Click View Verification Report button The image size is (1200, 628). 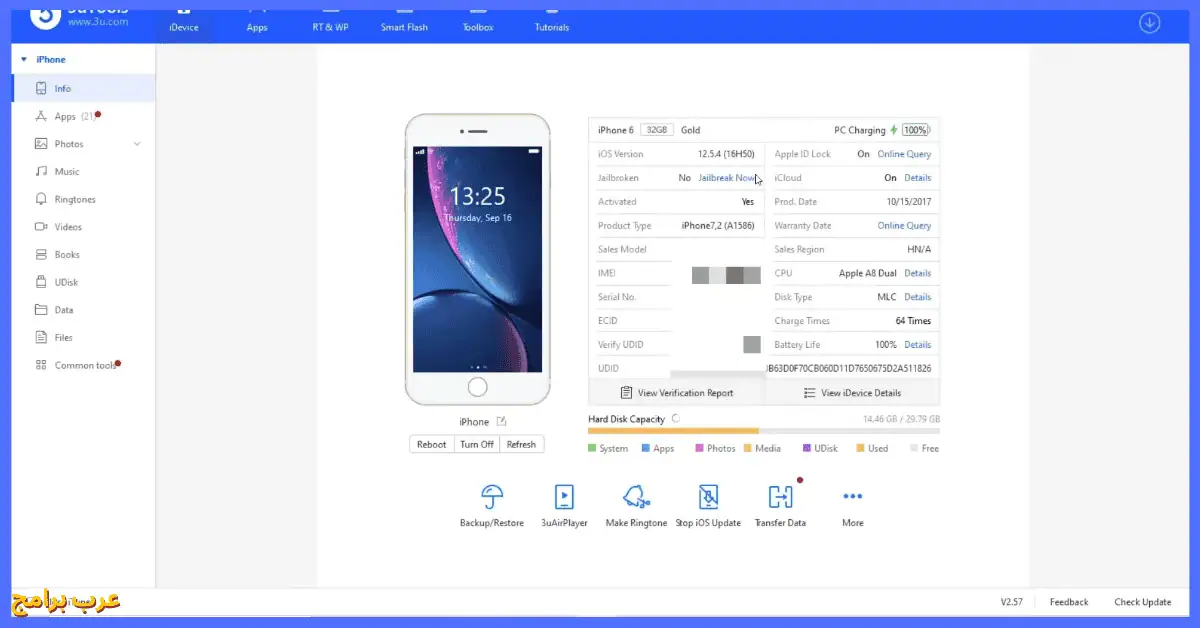tap(677, 393)
